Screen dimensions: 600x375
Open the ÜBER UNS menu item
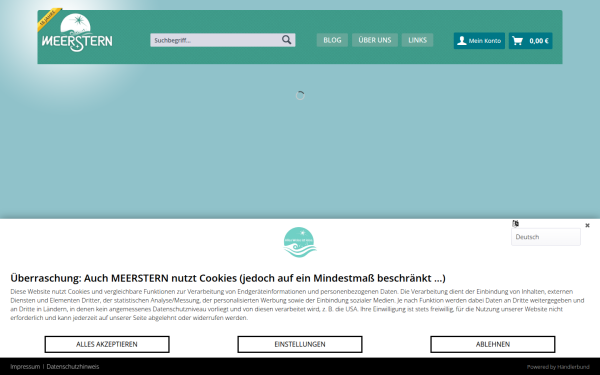coord(375,40)
